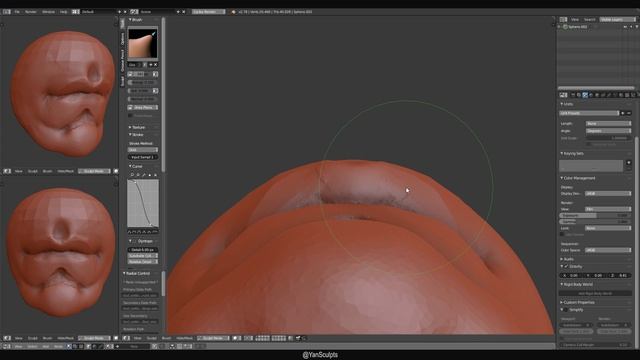Click the Outliner editor type icon
Screen dimensions: 640x360
tap(564, 19)
